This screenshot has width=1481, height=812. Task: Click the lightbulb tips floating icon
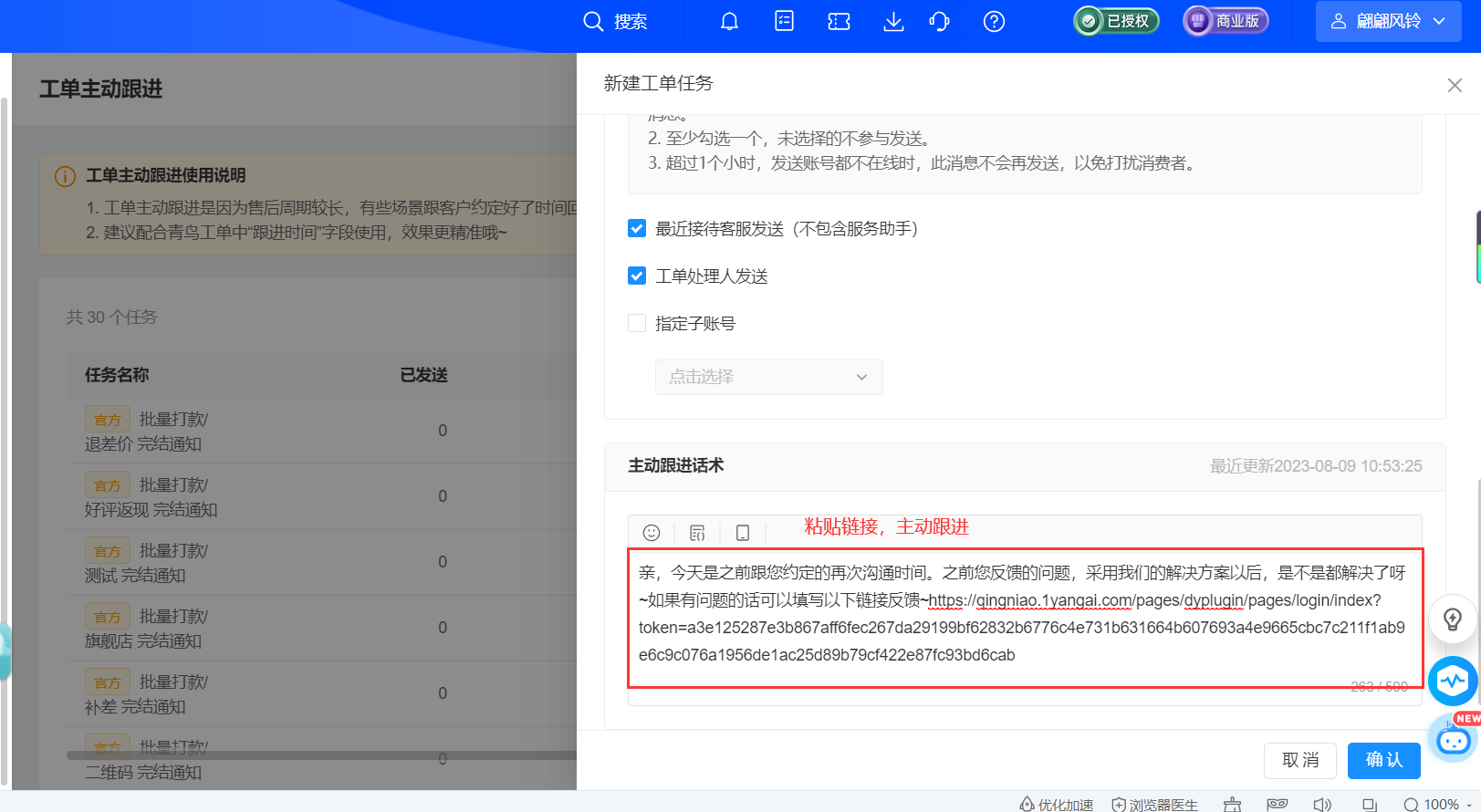(1453, 619)
